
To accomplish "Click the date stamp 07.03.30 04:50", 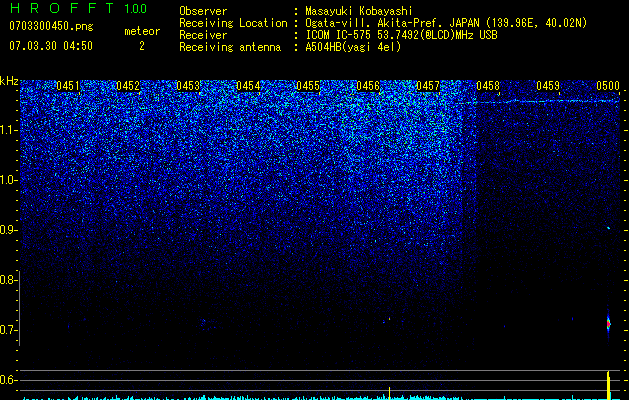I will [51, 46].
